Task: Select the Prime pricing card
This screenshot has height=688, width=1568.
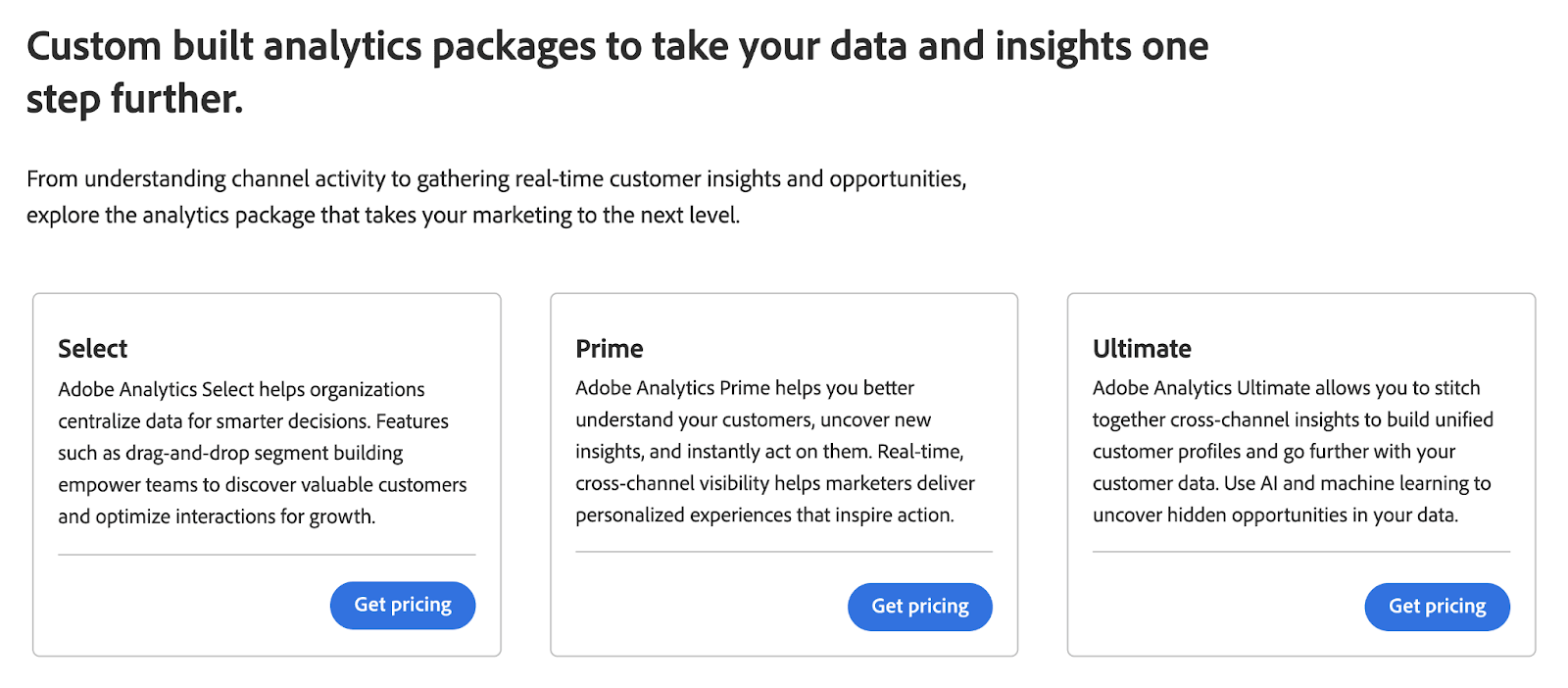Action: coord(784,473)
